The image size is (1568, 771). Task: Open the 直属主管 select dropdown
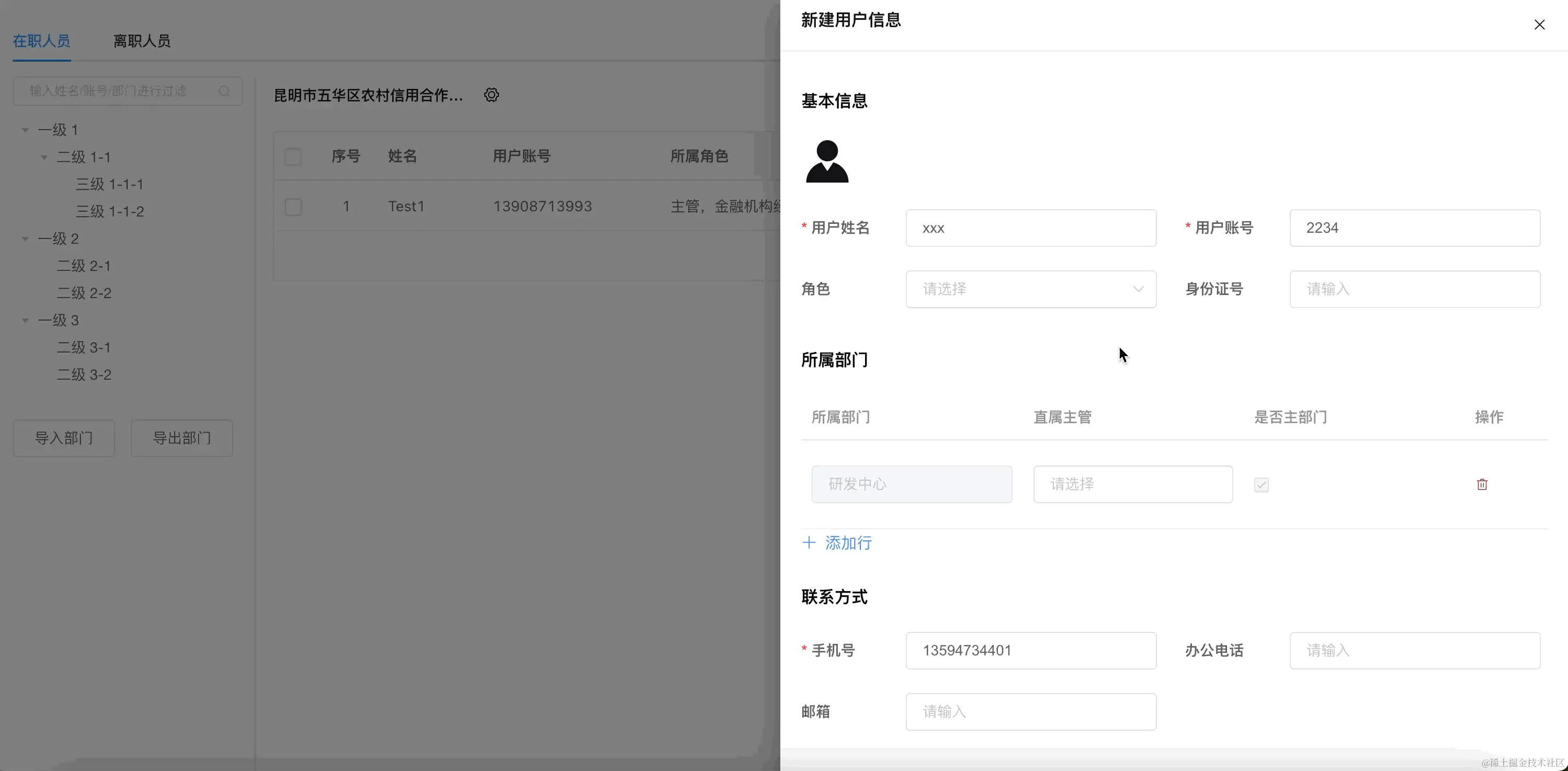(x=1132, y=484)
